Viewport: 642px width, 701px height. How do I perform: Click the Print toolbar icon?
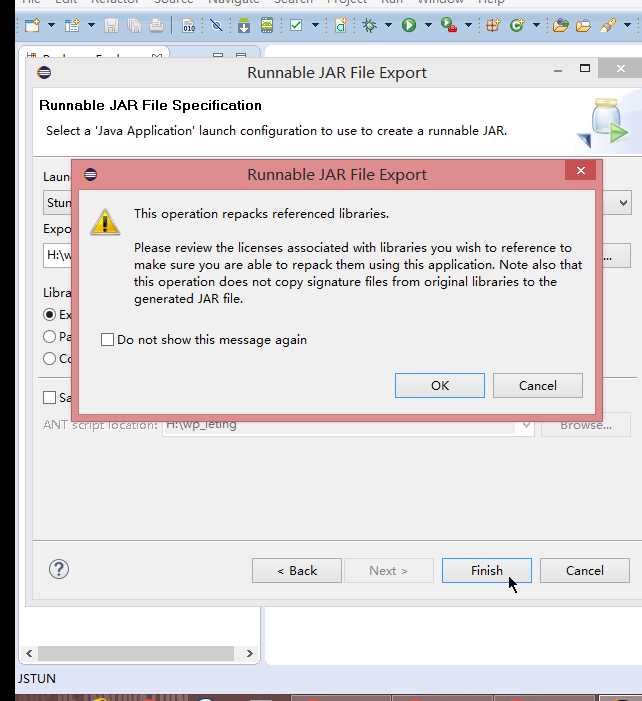(156, 25)
